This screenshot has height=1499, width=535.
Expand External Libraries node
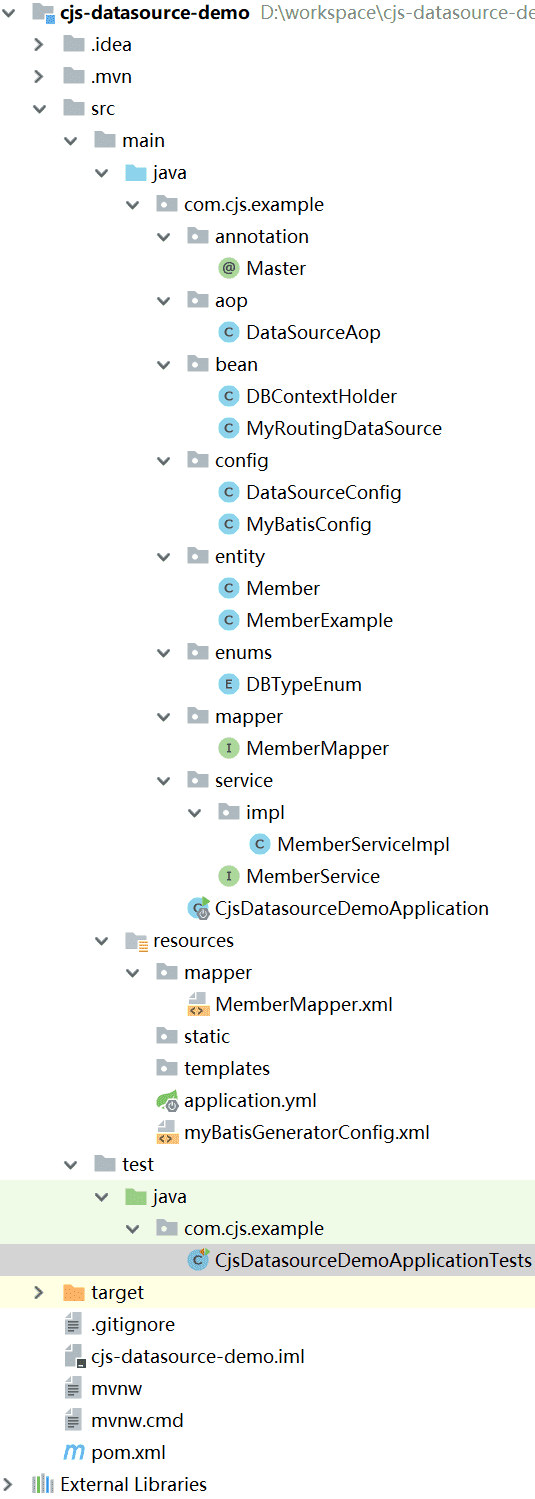9,1484
